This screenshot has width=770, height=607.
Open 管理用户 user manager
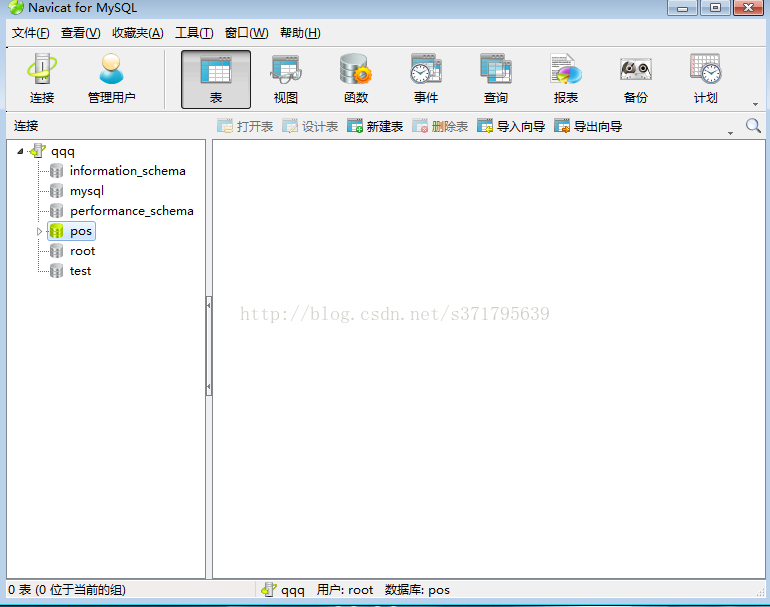click(111, 79)
